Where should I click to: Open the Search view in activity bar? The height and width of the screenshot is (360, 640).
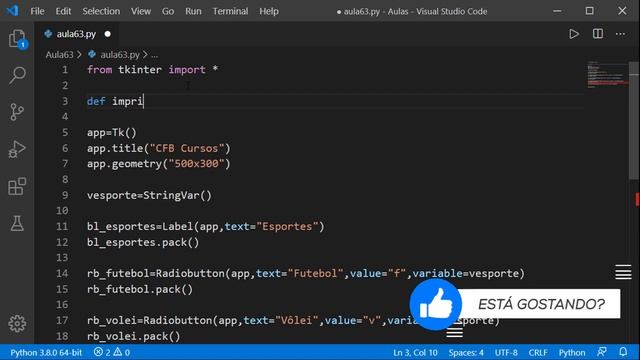(17, 75)
